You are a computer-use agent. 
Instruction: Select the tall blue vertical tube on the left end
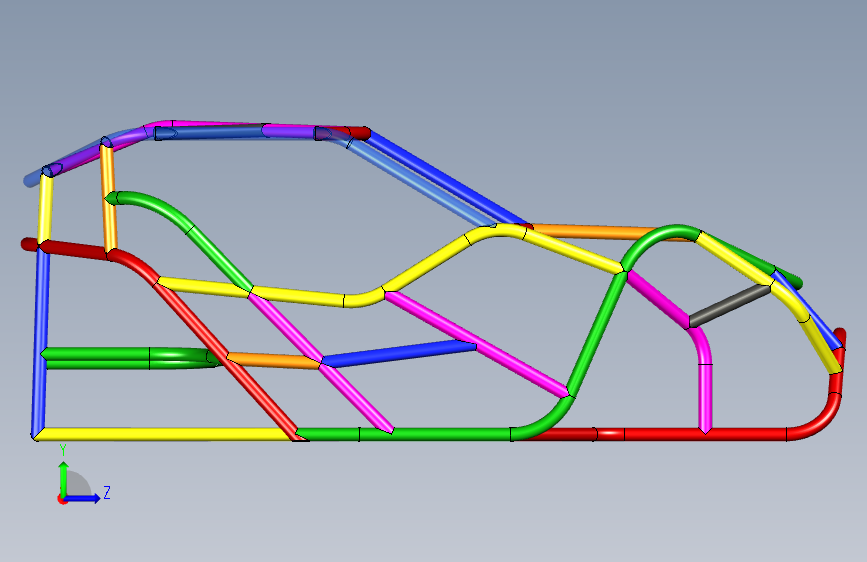(x=41, y=342)
